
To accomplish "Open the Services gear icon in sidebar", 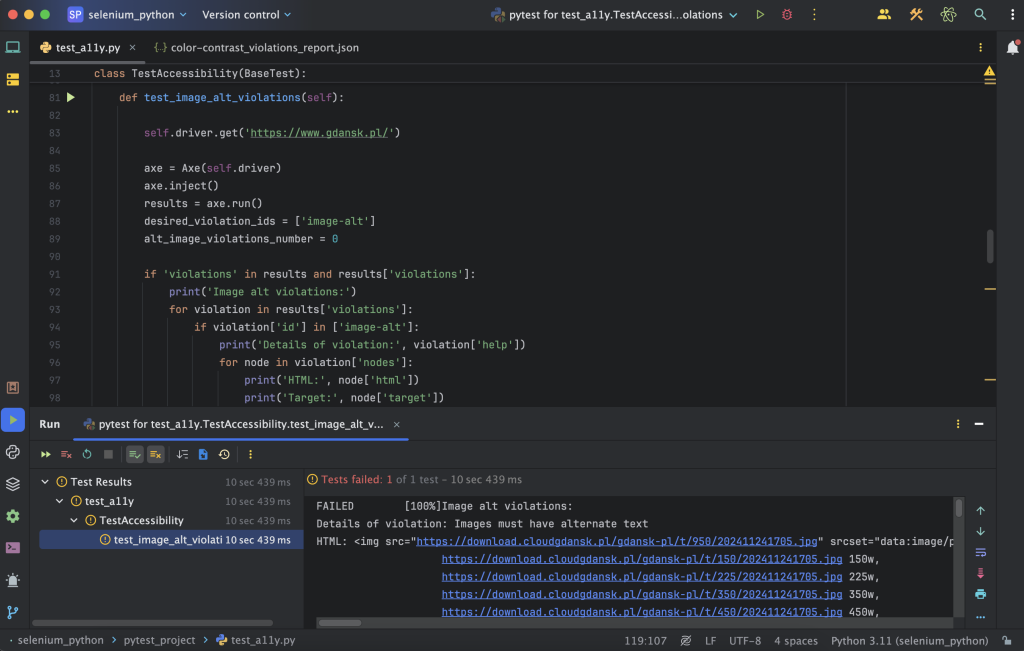I will pyautogui.click(x=13, y=516).
